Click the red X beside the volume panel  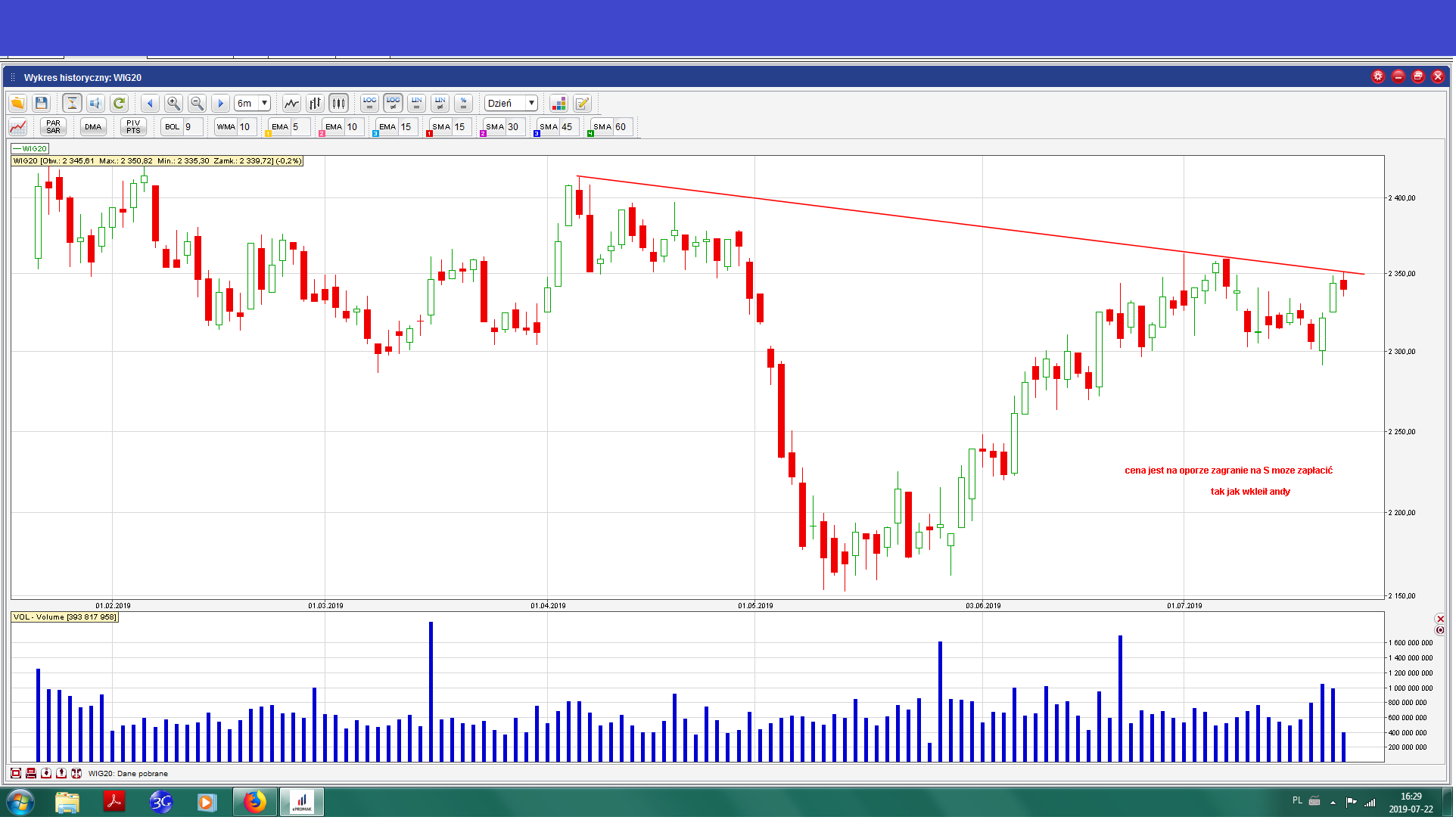1440,620
